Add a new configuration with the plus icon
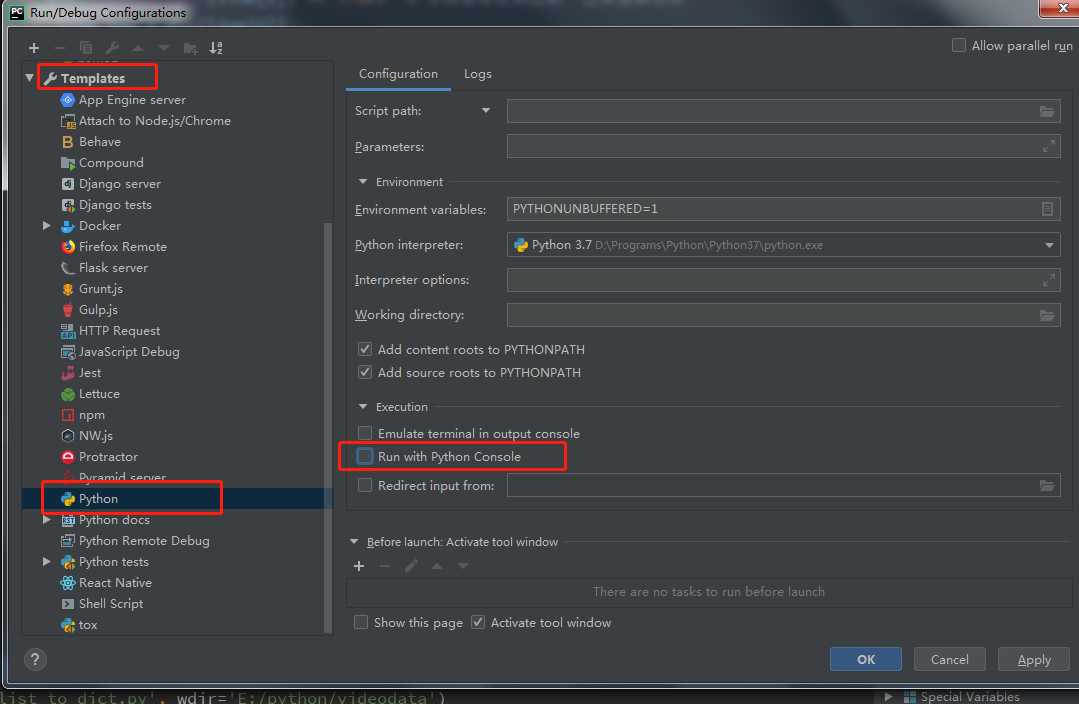 tap(34, 47)
